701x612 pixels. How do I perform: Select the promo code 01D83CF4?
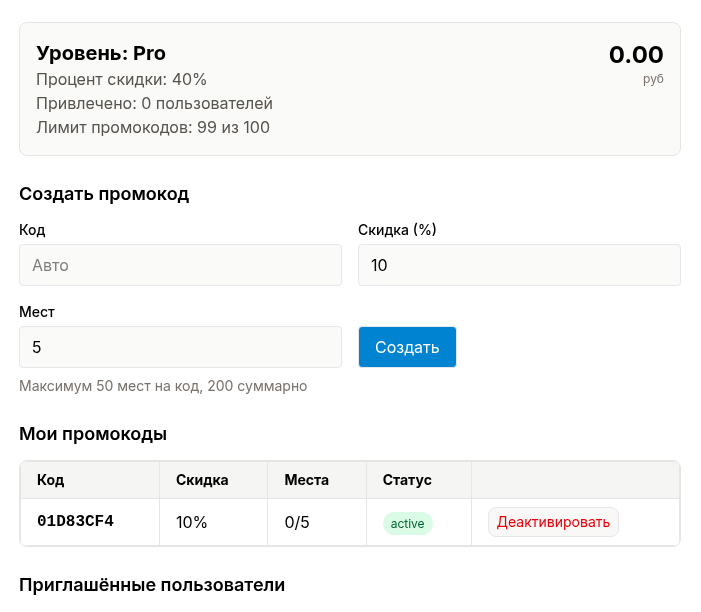[75, 522]
